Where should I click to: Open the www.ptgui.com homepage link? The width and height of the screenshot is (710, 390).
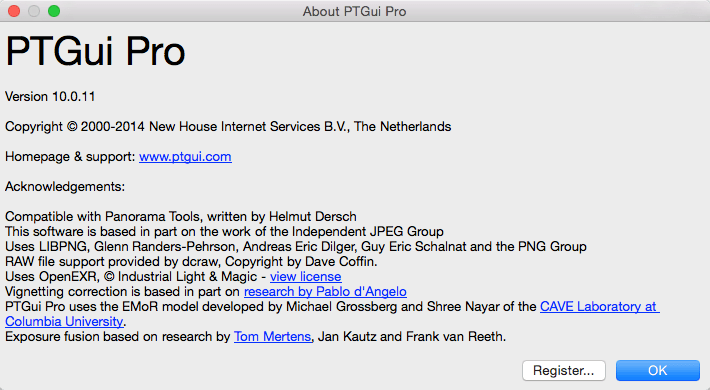pos(185,157)
